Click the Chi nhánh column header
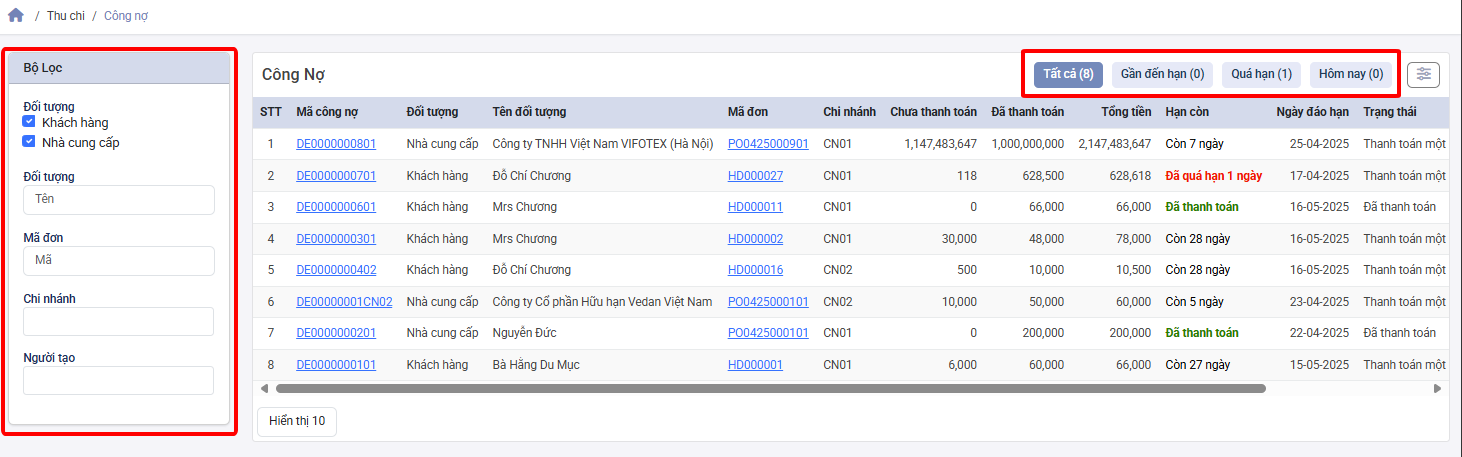The image size is (1462, 457). (849, 112)
